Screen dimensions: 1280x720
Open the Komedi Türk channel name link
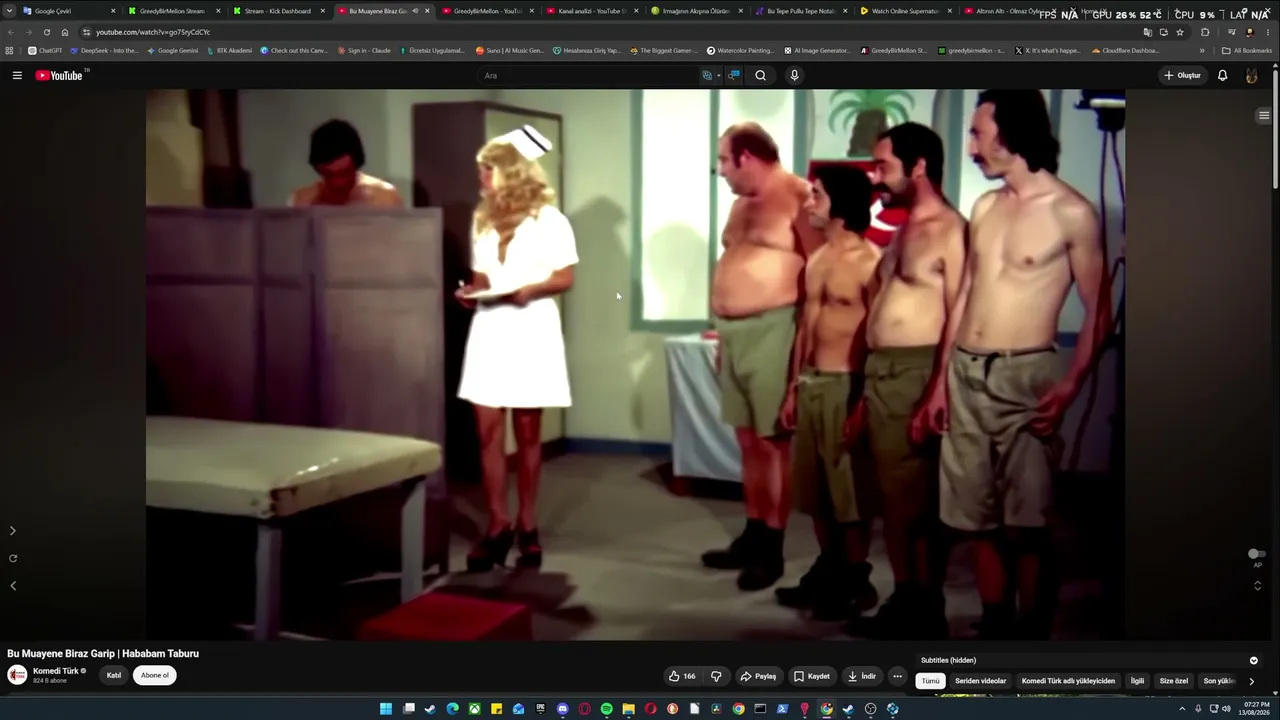[55, 671]
